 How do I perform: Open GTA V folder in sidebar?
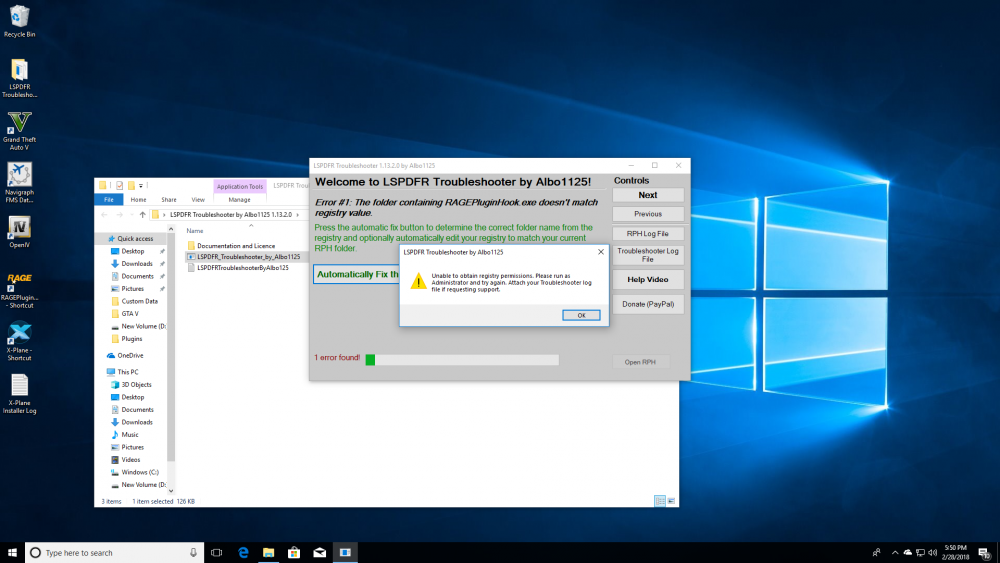(129, 314)
